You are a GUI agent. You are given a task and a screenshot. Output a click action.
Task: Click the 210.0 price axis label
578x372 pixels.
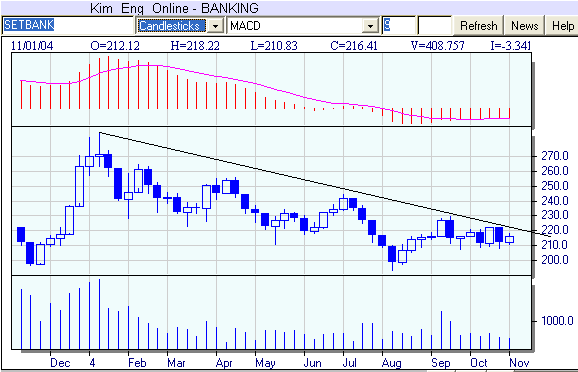(555, 245)
